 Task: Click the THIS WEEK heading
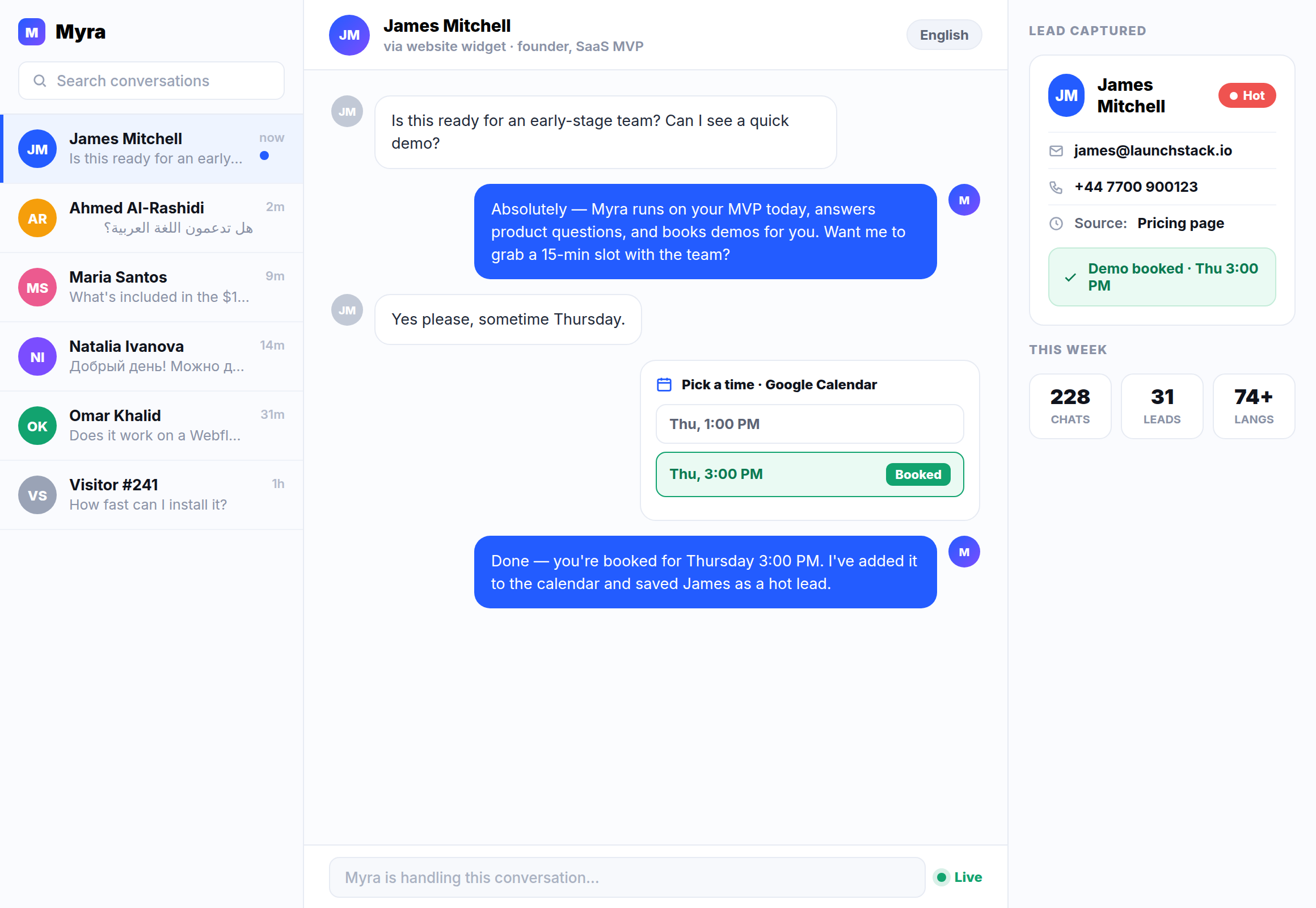[1068, 350]
